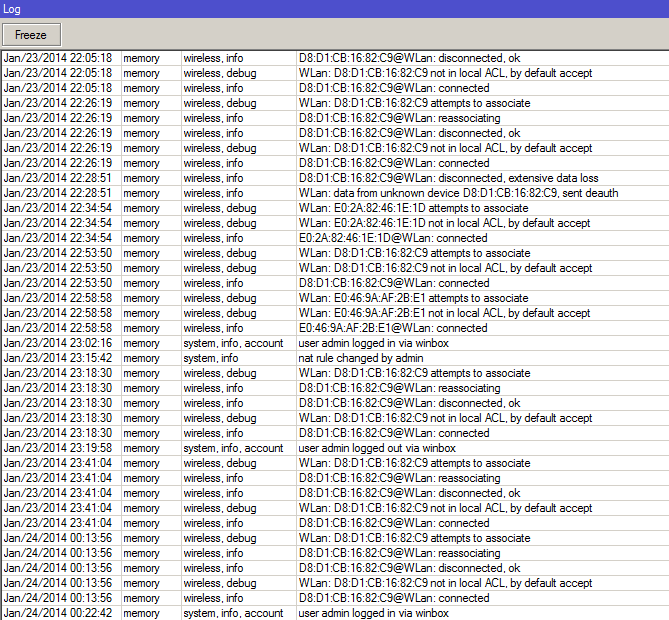This screenshot has width=669, height=620.
Task: Select E0:46:9A:AF:2B:E1 not in local ACL entry
Action: click(x=445, y=313)
